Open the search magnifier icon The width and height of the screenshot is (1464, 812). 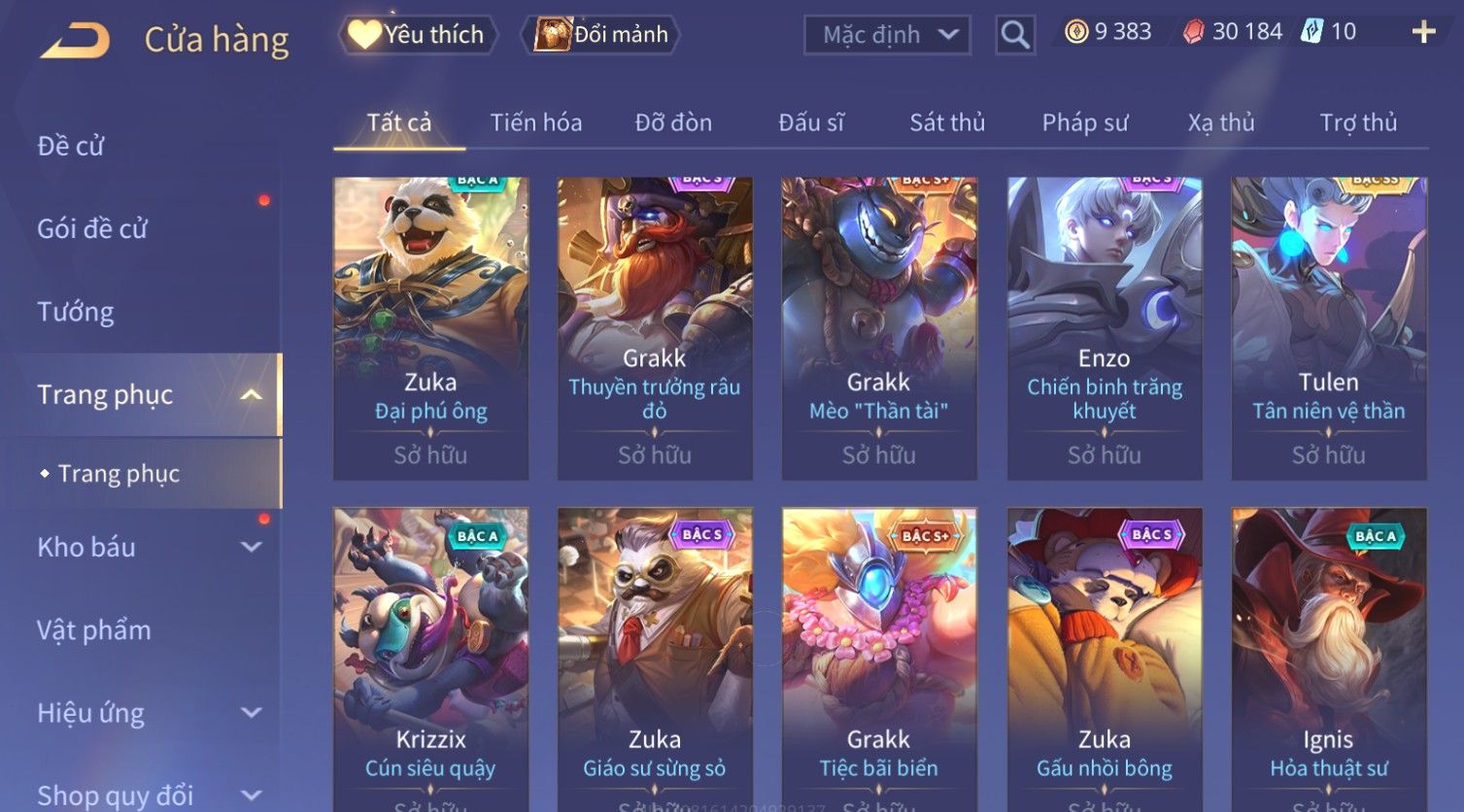(x=1015, y=35)
